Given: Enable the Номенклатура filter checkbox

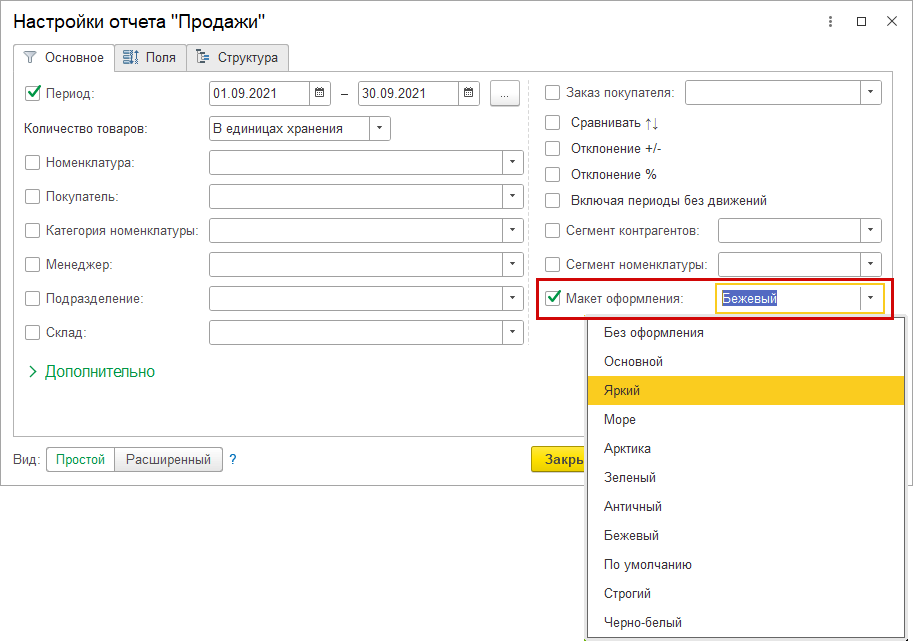Looking at the screenshot, I should 33,162.
